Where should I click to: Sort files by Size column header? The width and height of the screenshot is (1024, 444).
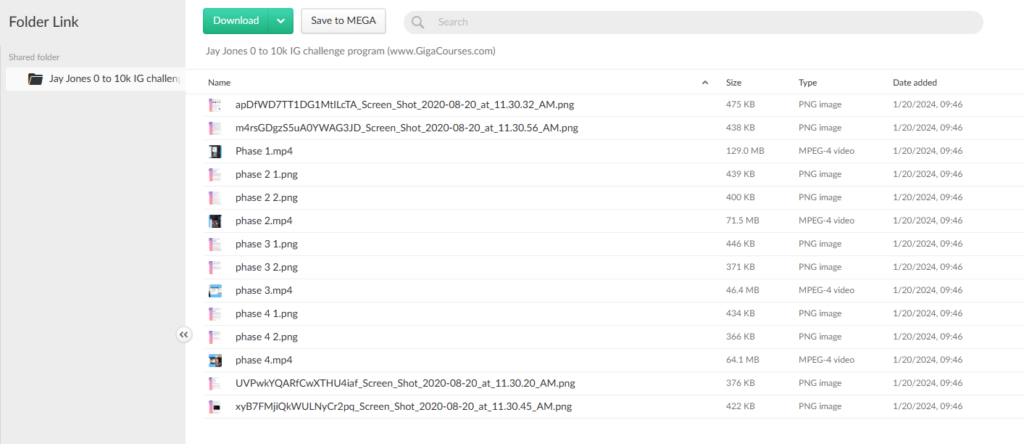click(733, 83)
